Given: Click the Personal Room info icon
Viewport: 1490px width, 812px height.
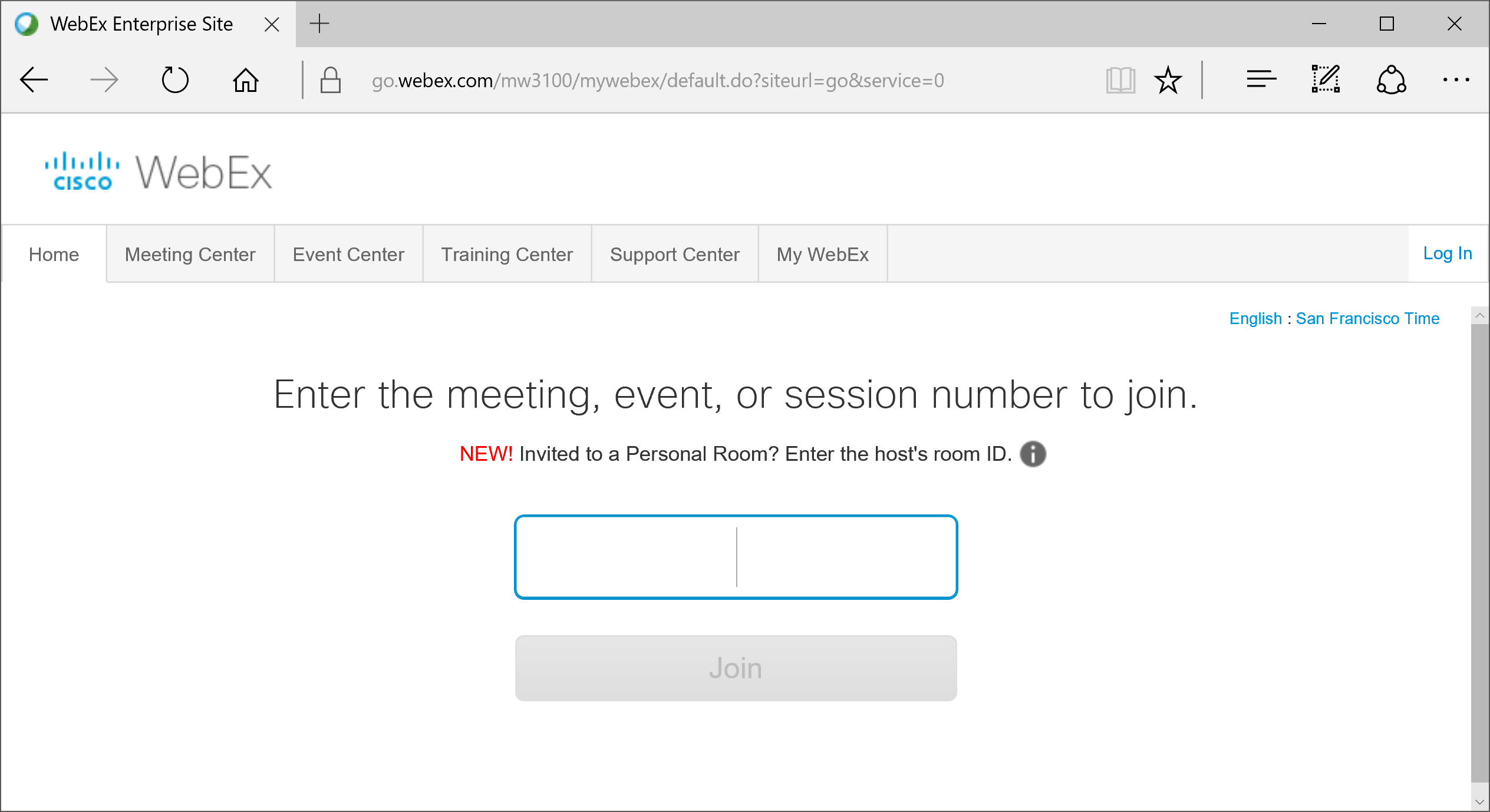Looking at the screenshot, I should (x=1033, y=454).
